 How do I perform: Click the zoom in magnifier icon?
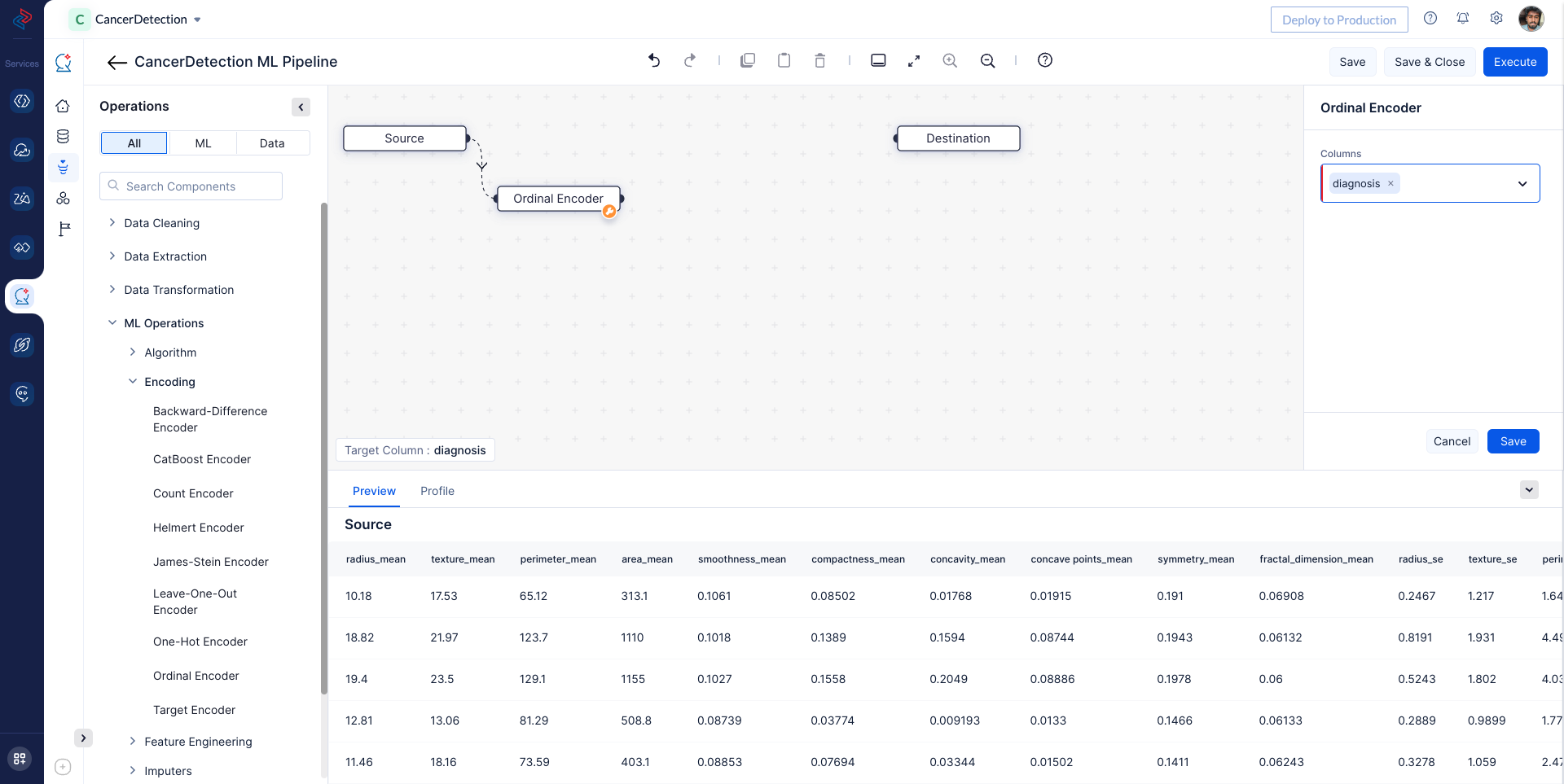[x=950, y=60]
